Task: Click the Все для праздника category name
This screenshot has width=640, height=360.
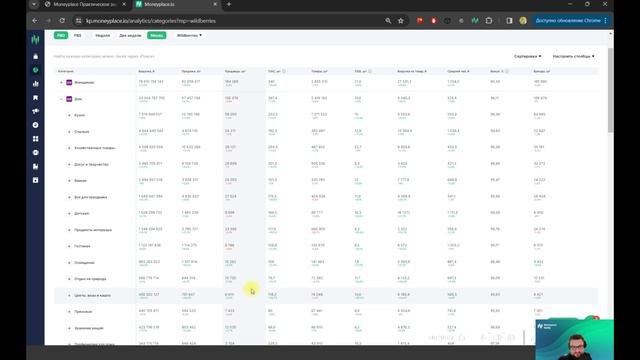Action: pos(91,197)
